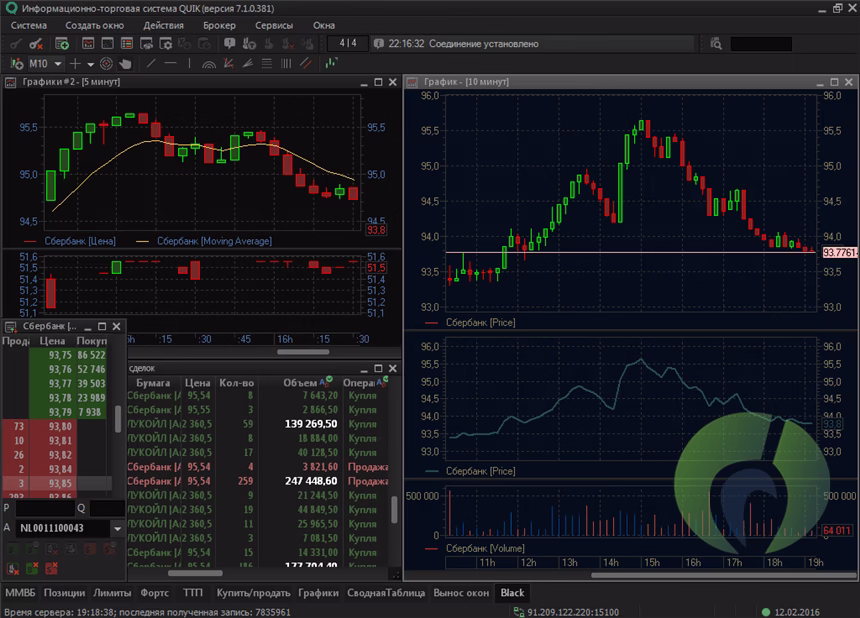Select the red parallel channel drawing tool
The height and width of the screenshot is (618, 860).
click(x=305, y=64)
